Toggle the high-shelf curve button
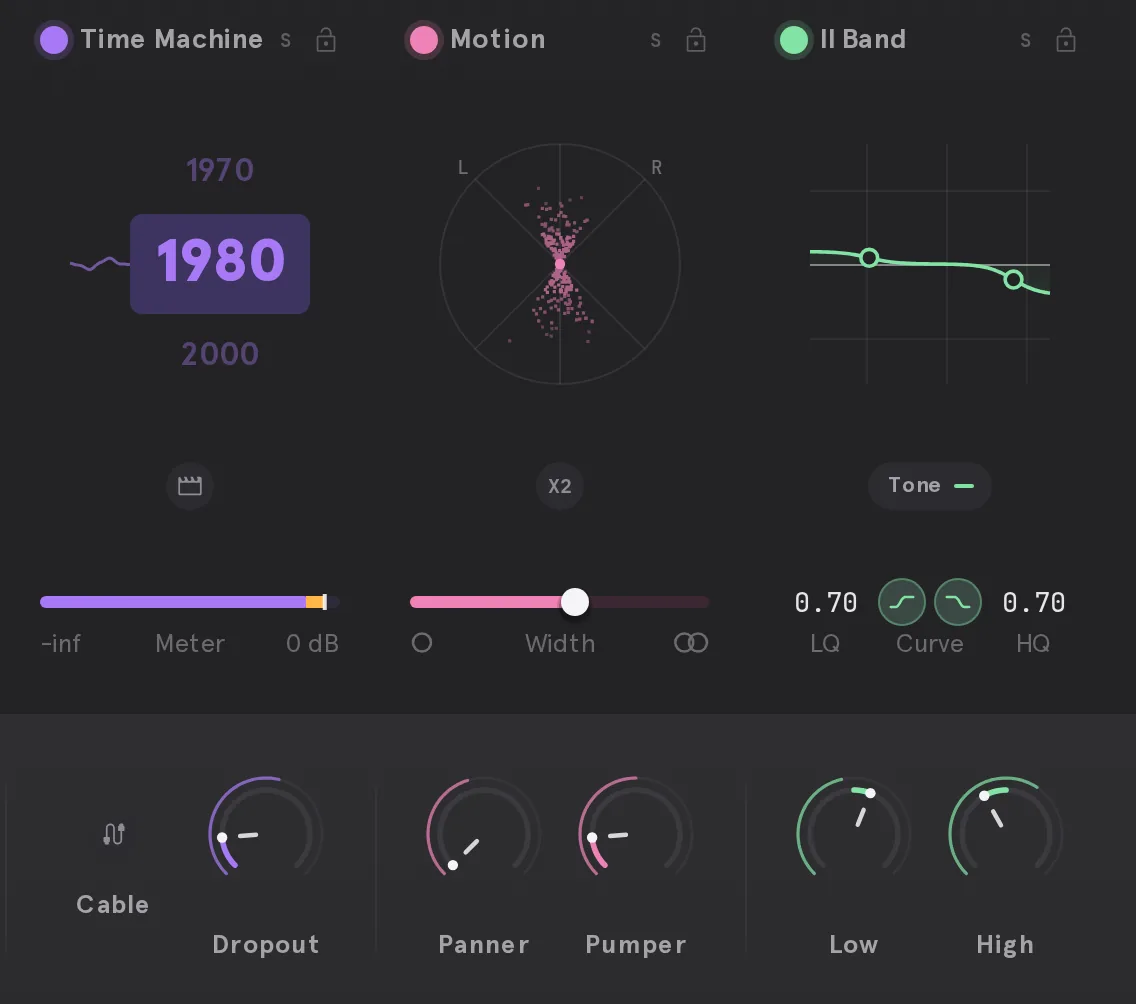Image resolution: width=1136 pixels, height=1004 pixels. pos(958,602)
